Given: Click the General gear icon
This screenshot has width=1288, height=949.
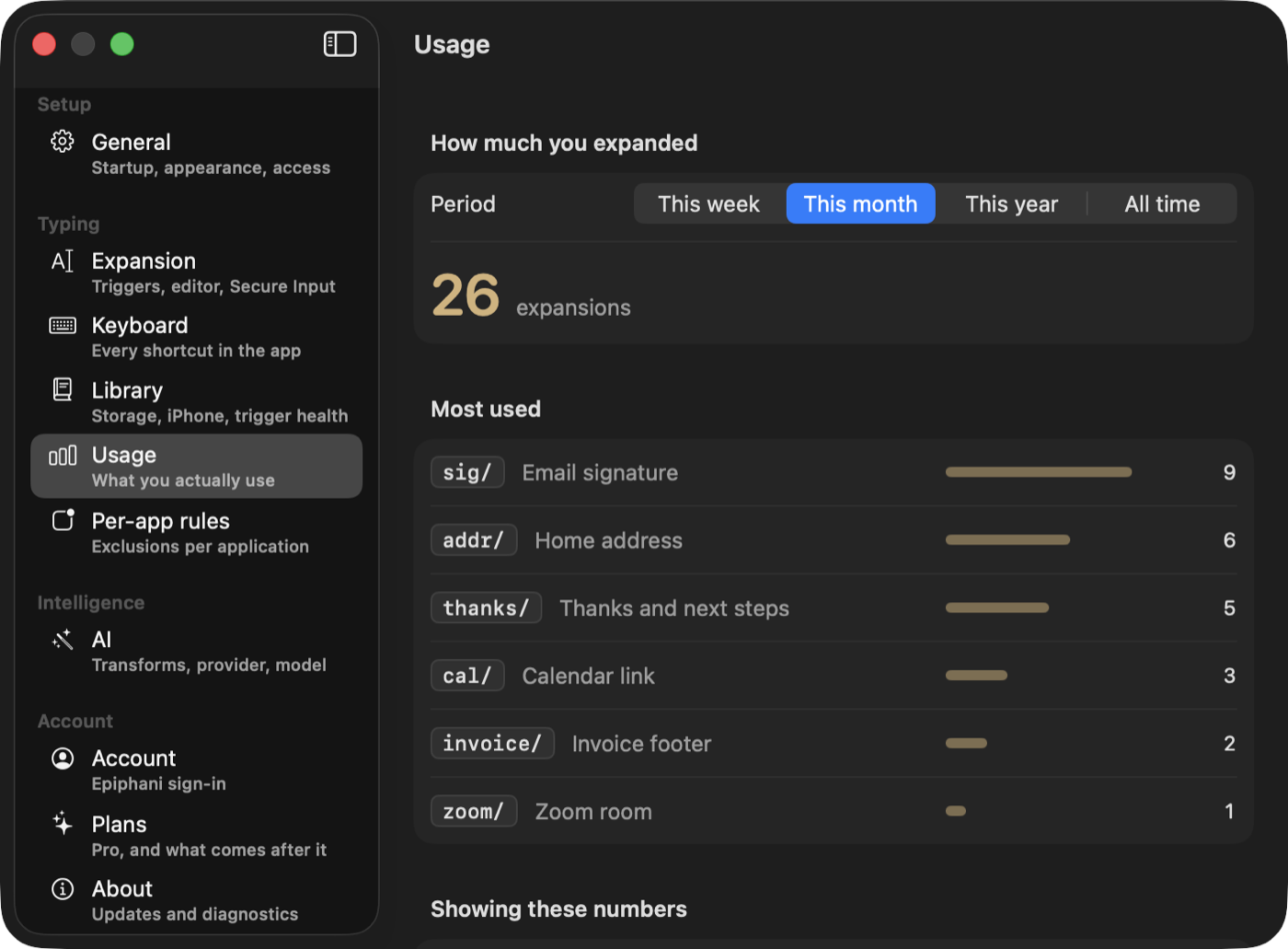Looking at the screenshot, I should (63, 142).
